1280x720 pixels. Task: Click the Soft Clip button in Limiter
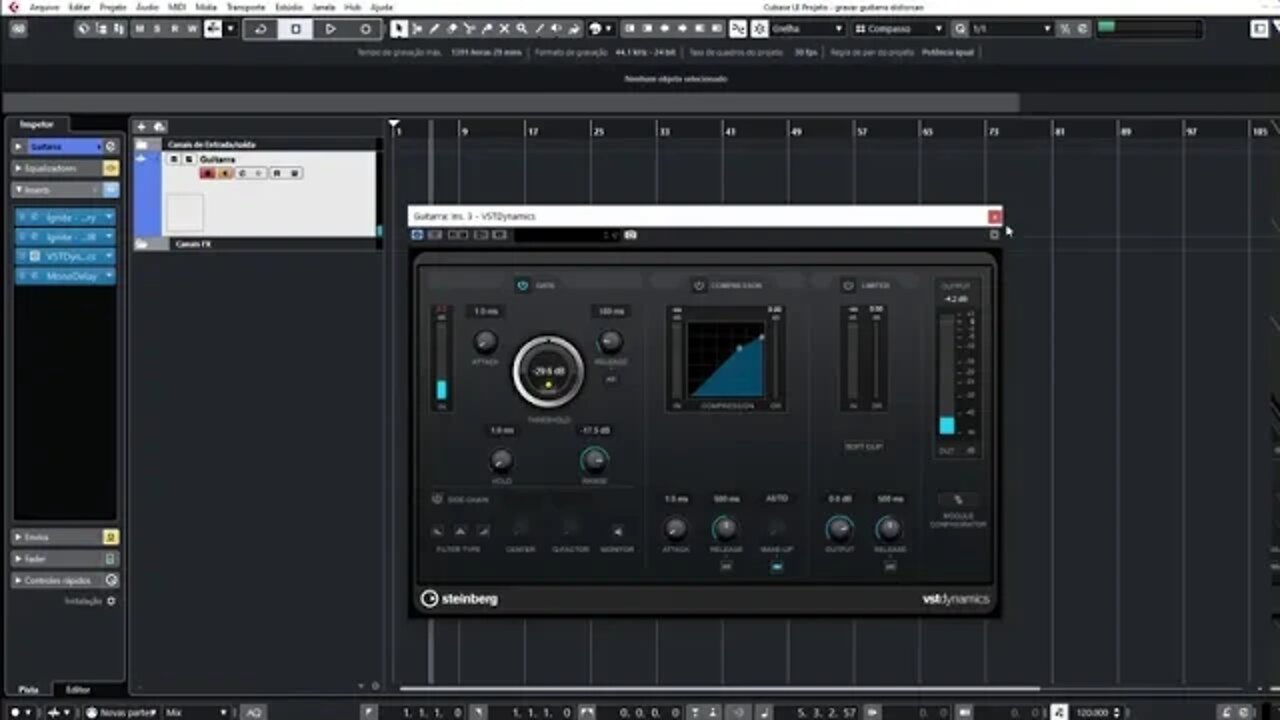tap(863, 446)
